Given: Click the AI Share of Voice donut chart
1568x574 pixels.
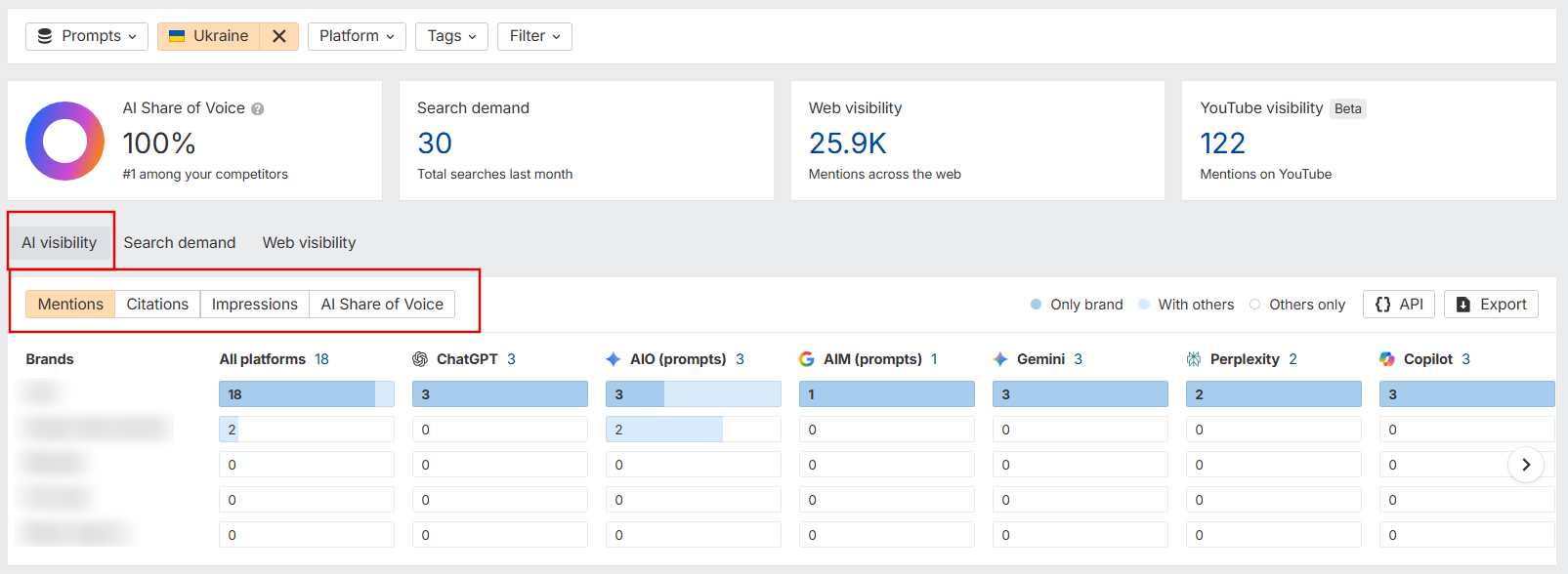Looking at the screenshot, I should (x=65, y=141).
